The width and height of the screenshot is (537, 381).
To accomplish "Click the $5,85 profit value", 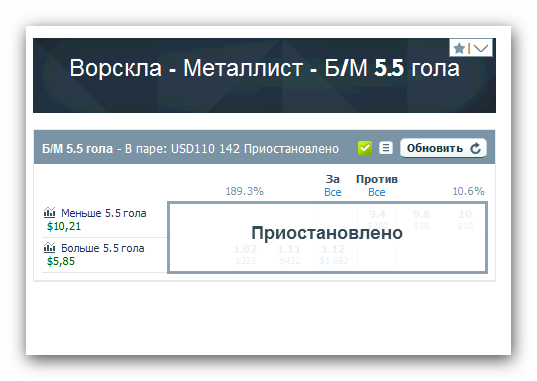I will pos(61,261).
